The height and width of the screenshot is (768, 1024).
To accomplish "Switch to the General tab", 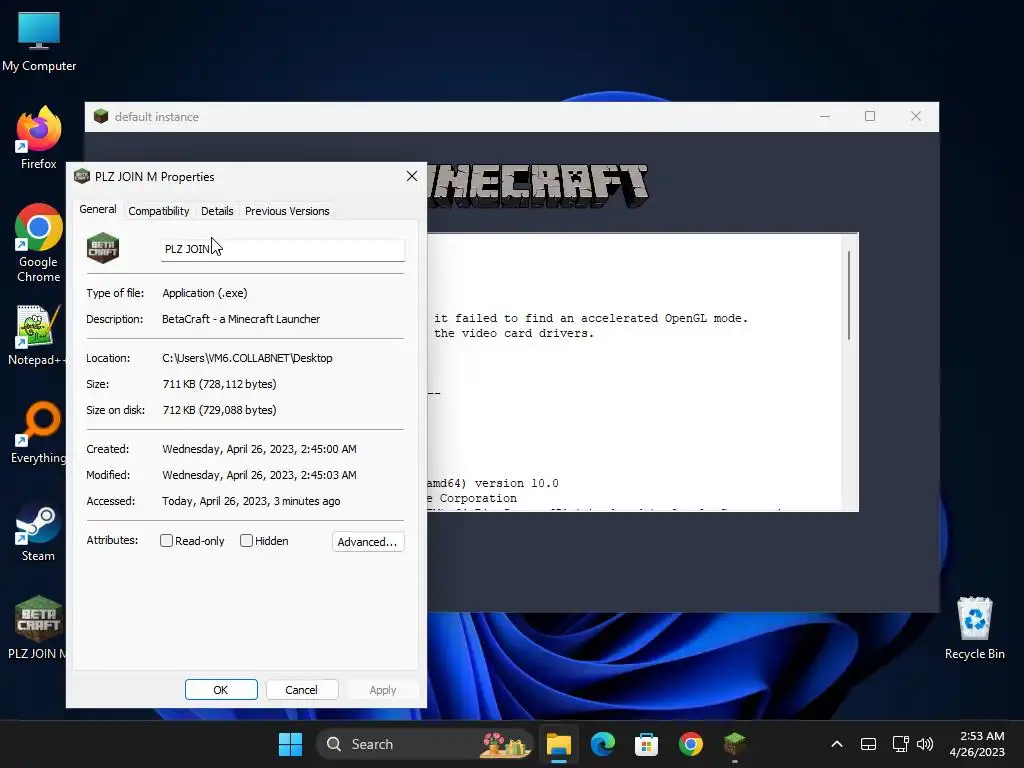I will 98,210.
